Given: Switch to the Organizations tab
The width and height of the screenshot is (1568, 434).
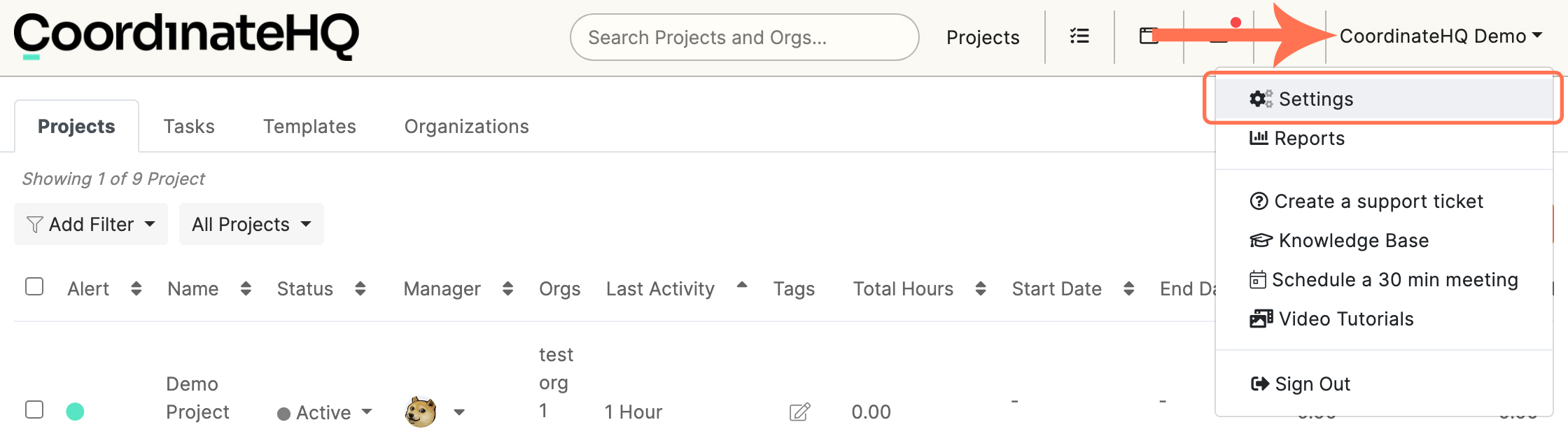Looking at the screenshot, I should (466, 126).
